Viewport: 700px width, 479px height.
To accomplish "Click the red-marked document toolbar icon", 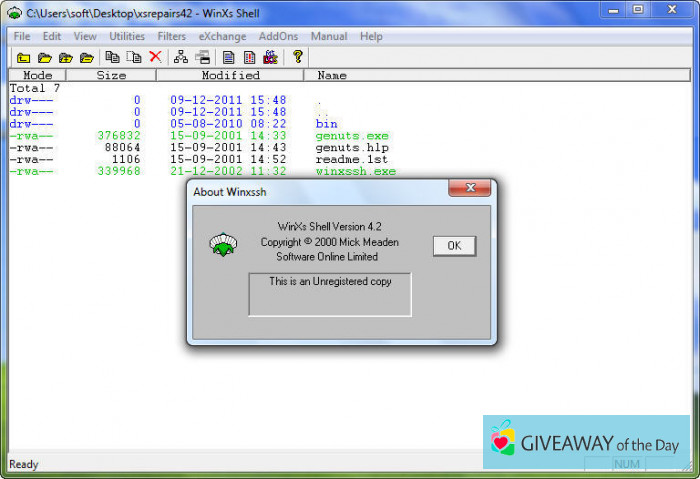I will pyautogui.click(x=249, y=57).
